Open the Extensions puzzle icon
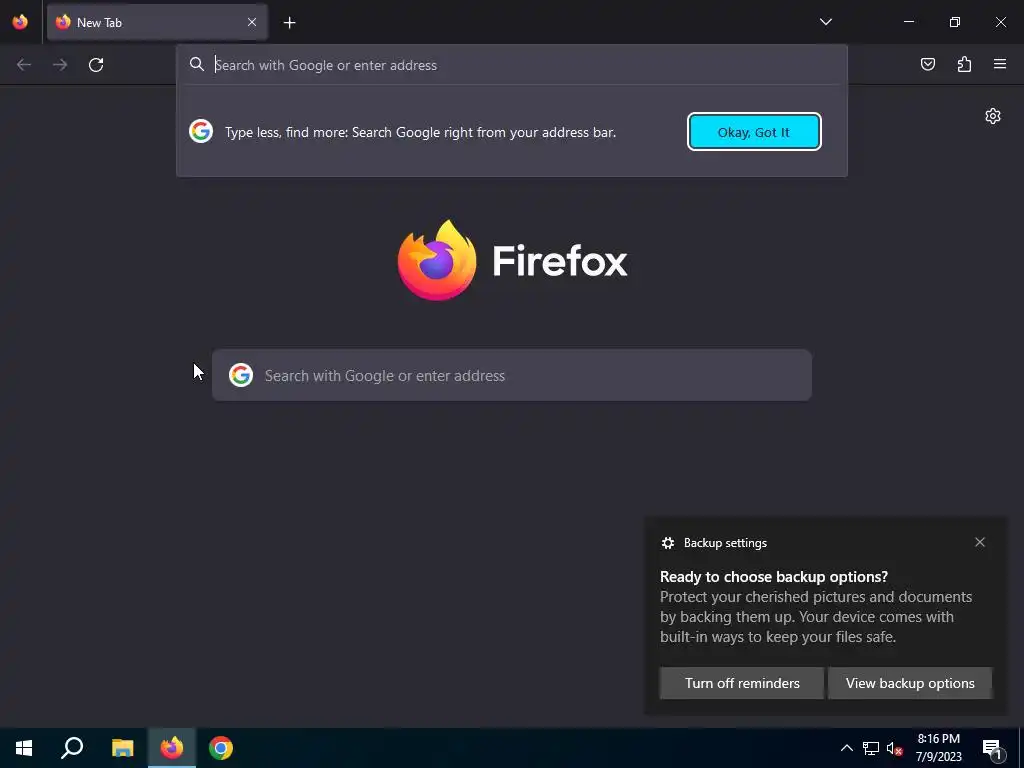Screen dimensions: 1024x768 pos(964,64)
